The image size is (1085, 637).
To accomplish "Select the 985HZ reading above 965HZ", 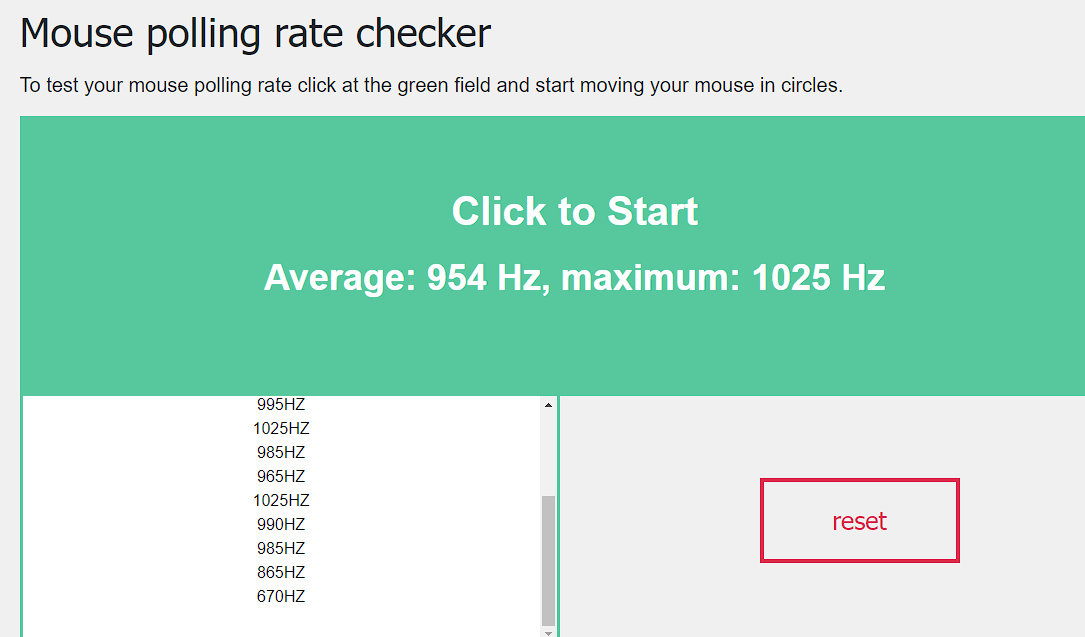I will [x=281, y=452].
